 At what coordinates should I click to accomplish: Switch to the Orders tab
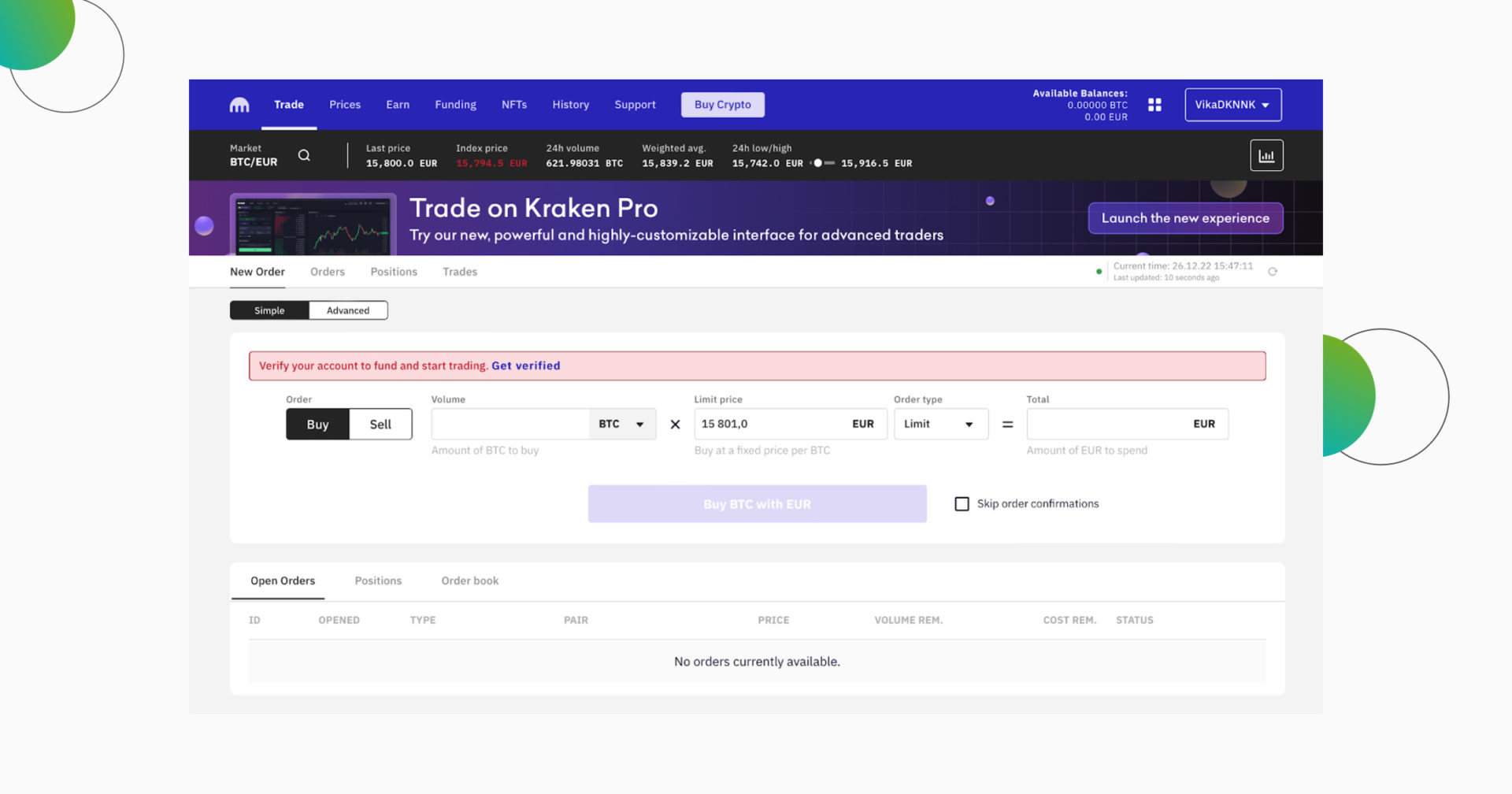[328, 272]
